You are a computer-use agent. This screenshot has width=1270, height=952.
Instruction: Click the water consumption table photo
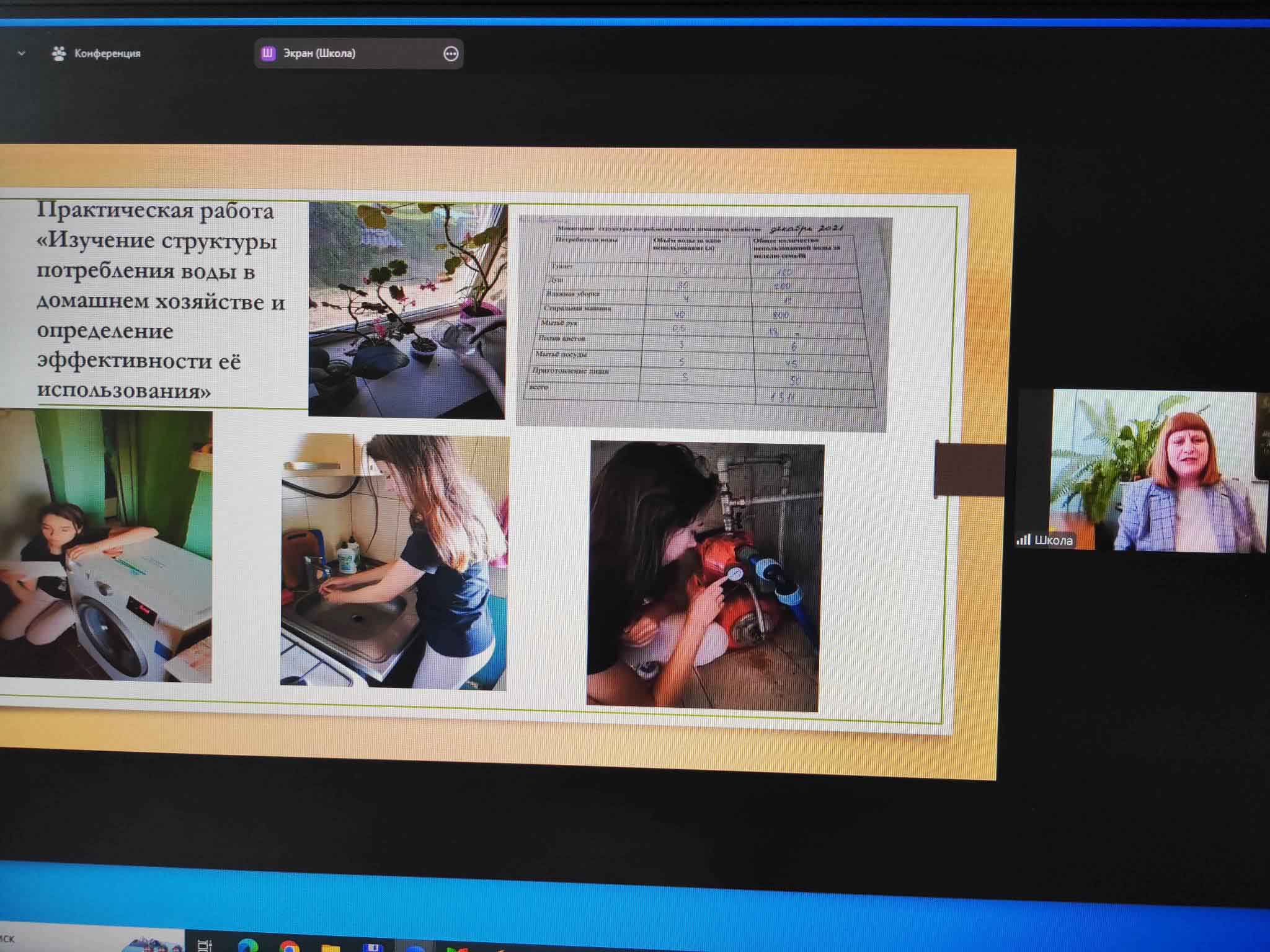click(x=704, y=322)
